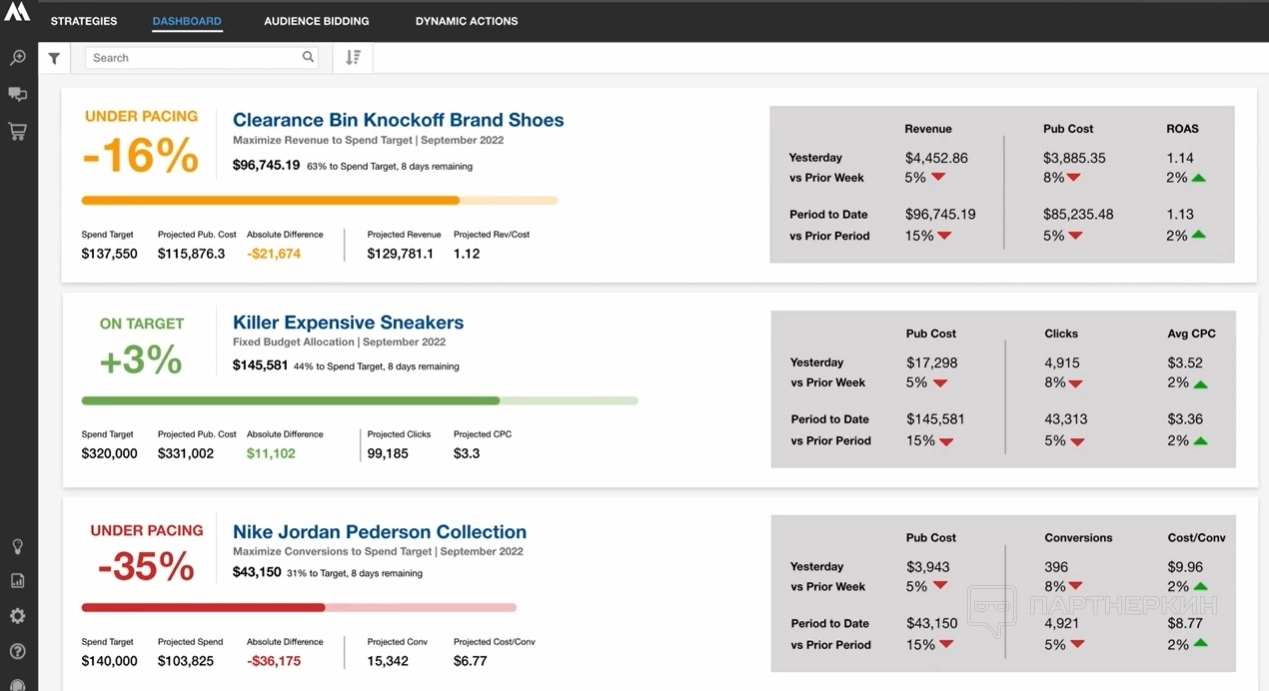Click the magnifier icon inside search box
This screenshot has height=691, width=1269.
308,57
